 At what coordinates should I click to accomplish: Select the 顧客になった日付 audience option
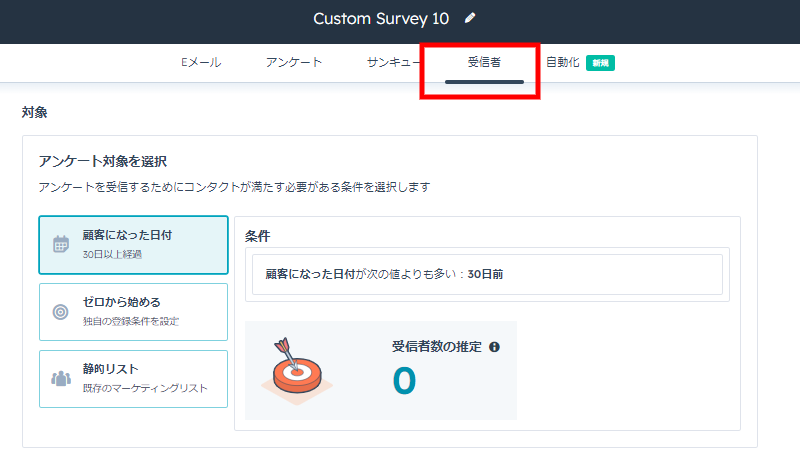coord(133,245)
